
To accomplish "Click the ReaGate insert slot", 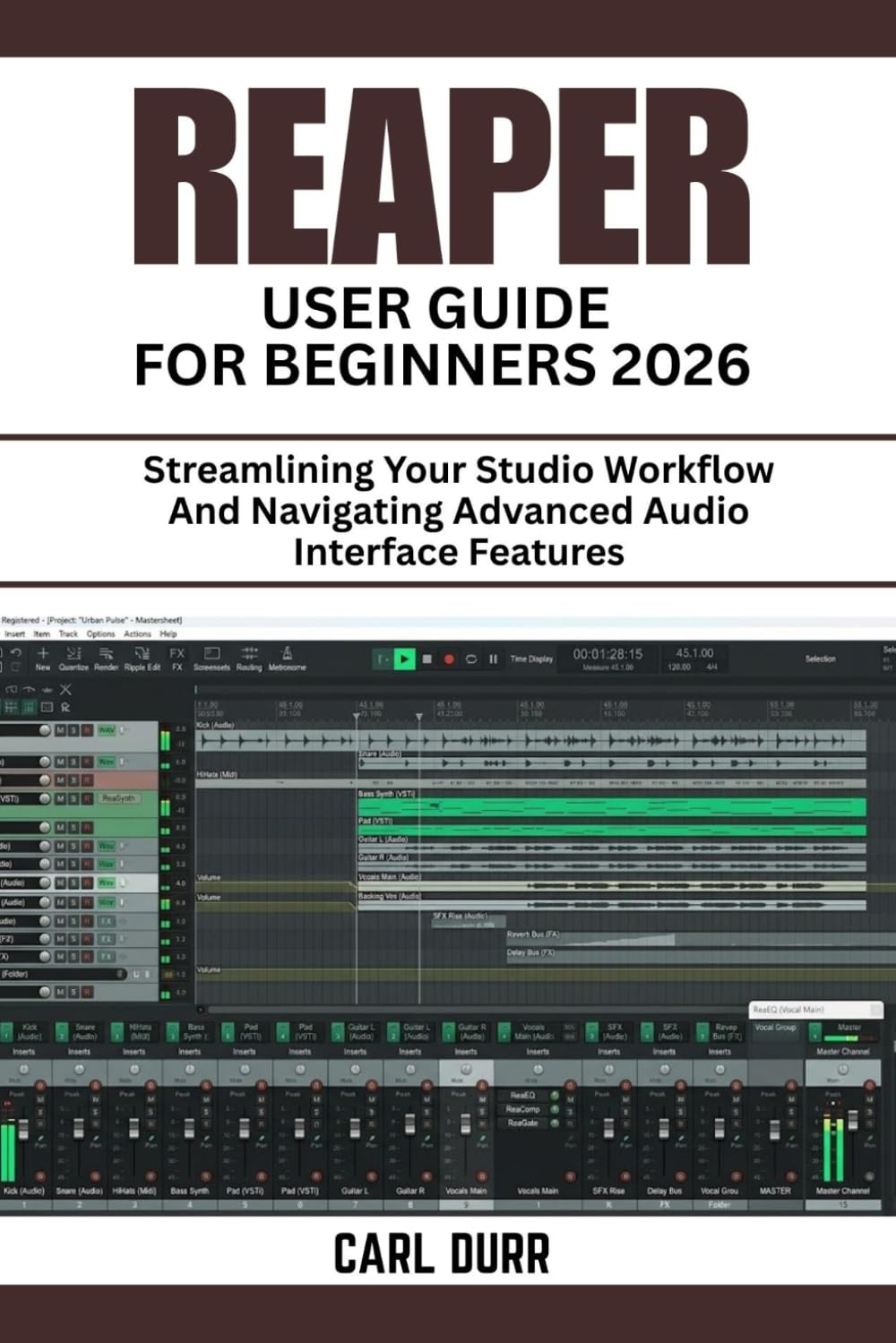I will 522,1123.
